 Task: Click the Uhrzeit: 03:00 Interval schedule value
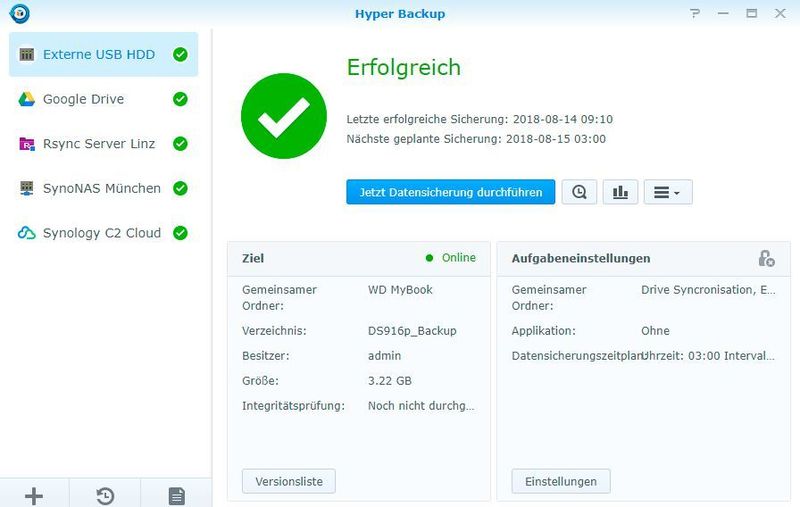click(x=708, y=356)
